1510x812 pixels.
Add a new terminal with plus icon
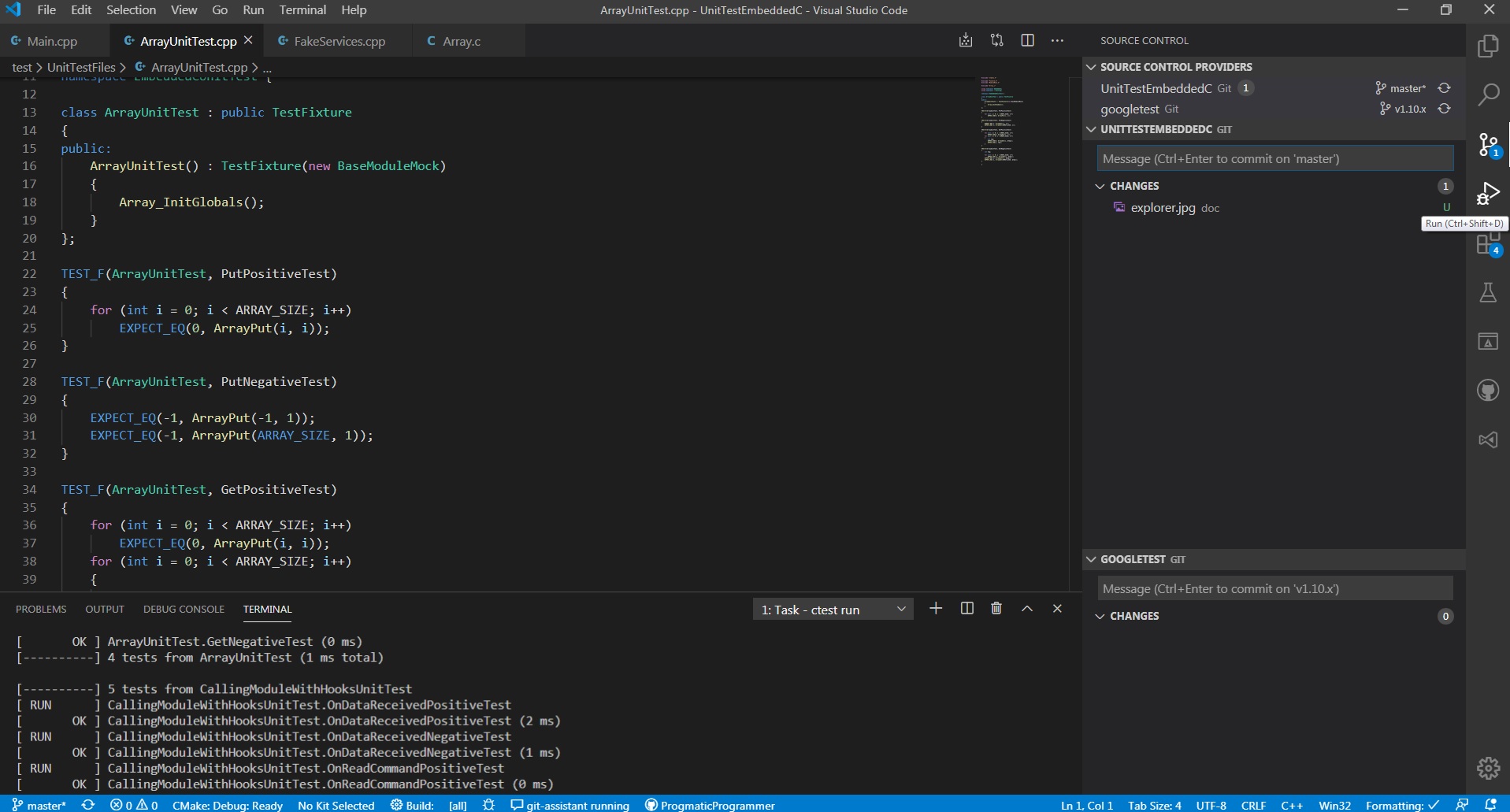click(x=936, y=609)
